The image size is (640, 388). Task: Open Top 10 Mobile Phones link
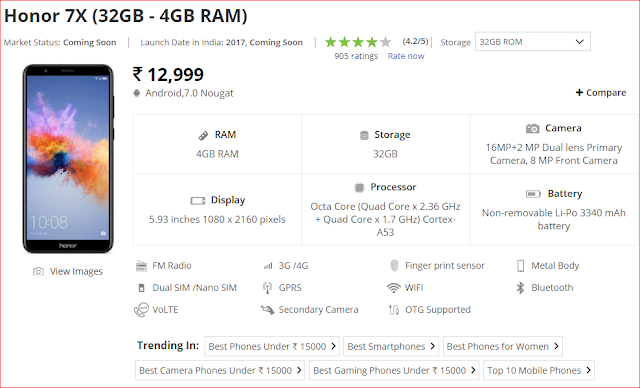pos(539,370)
